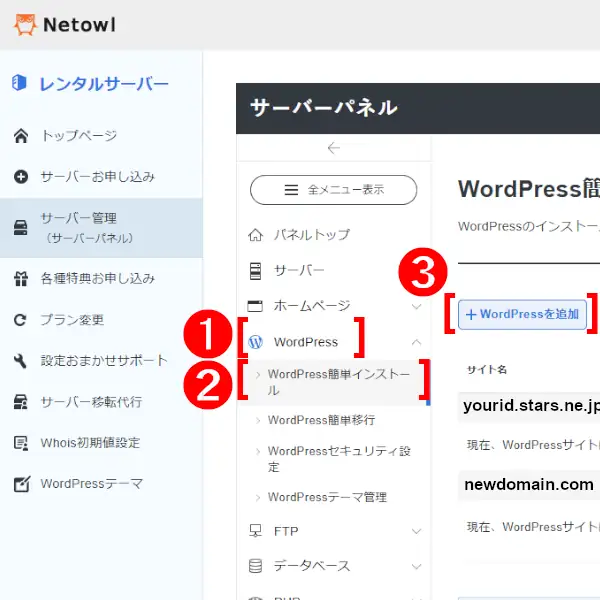Click the FTP monitor icon

click(255, 531)
